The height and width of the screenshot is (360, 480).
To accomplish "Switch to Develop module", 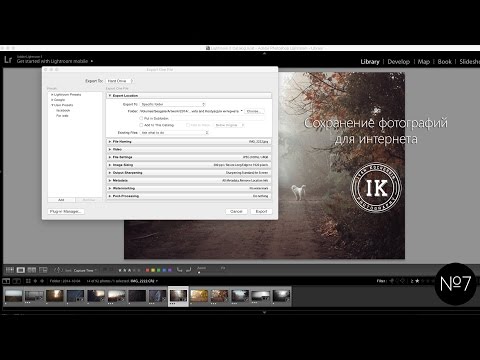I will tap(399, 62).
